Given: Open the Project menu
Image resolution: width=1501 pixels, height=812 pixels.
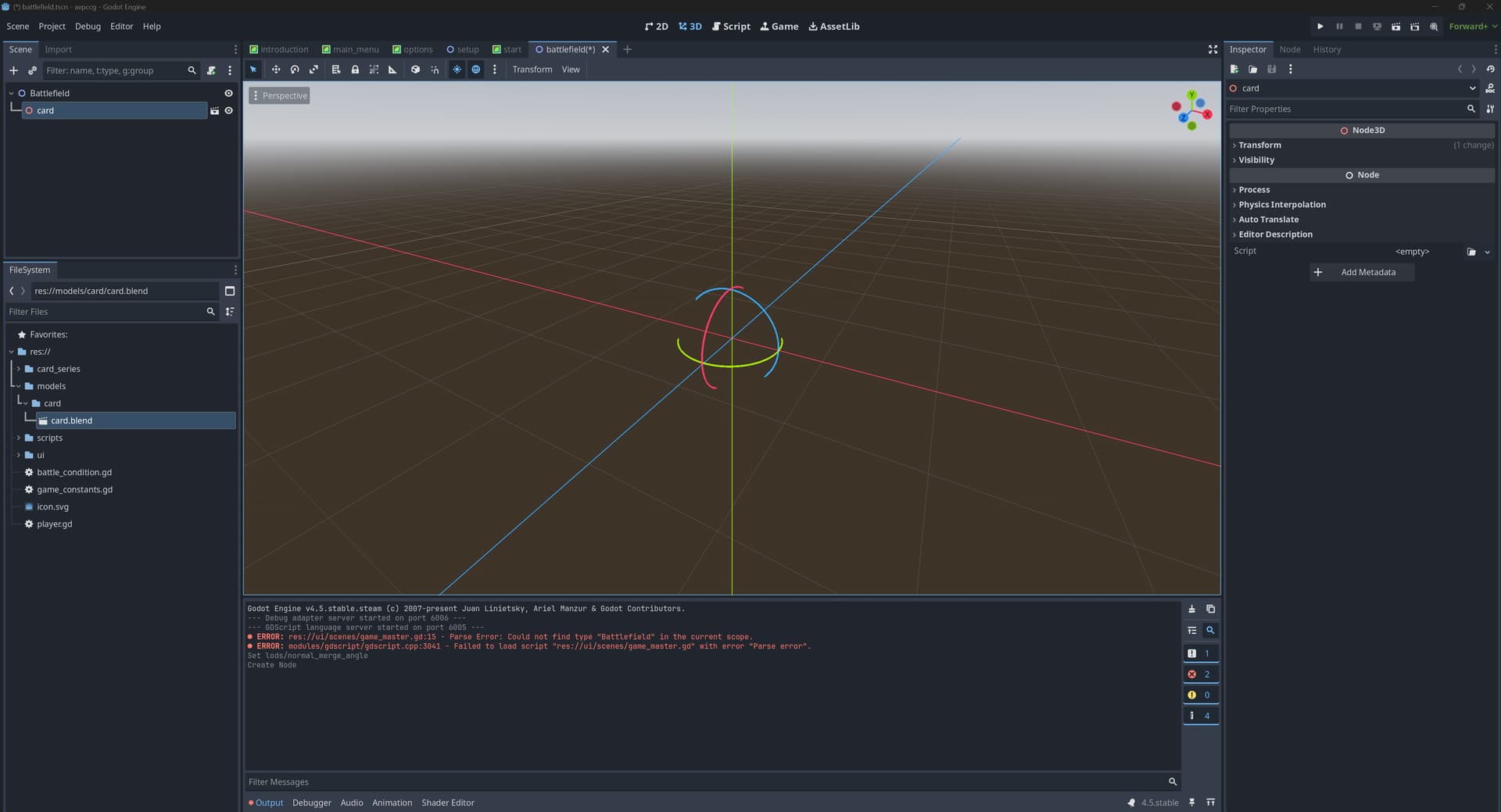Looking at the screenshot, I should coord(52,27).
